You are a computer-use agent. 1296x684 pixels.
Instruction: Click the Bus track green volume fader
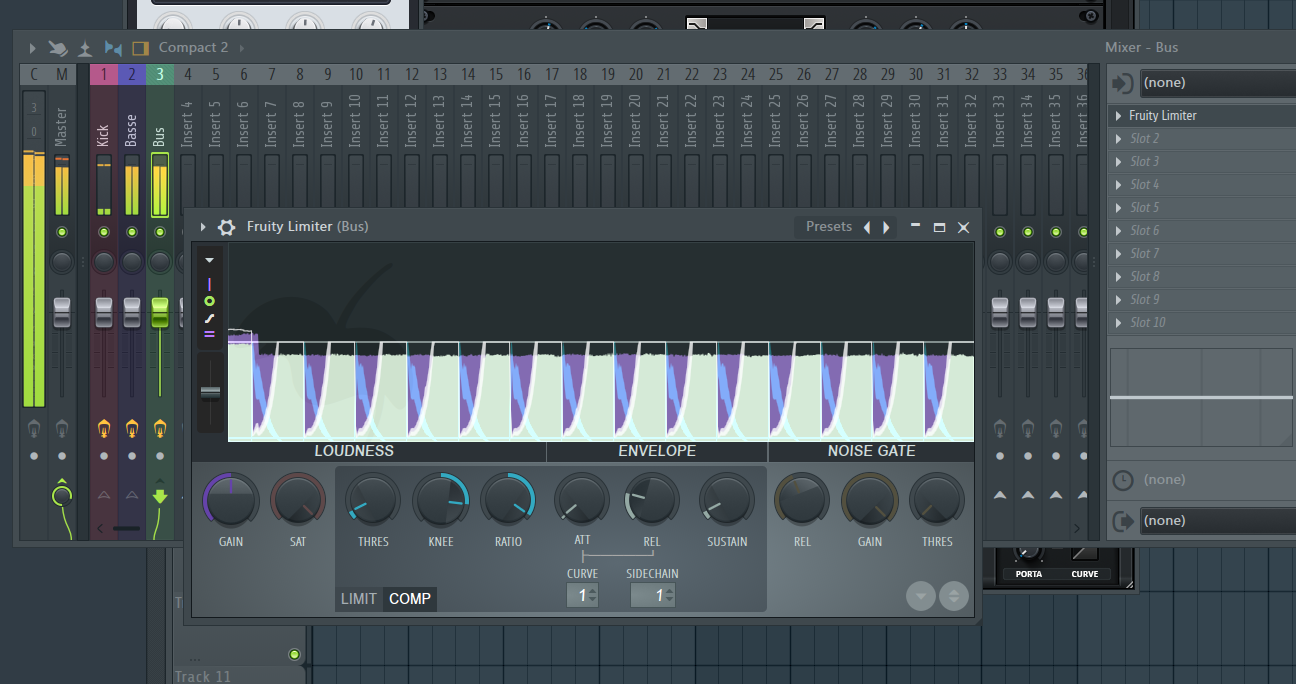(160, 311)
